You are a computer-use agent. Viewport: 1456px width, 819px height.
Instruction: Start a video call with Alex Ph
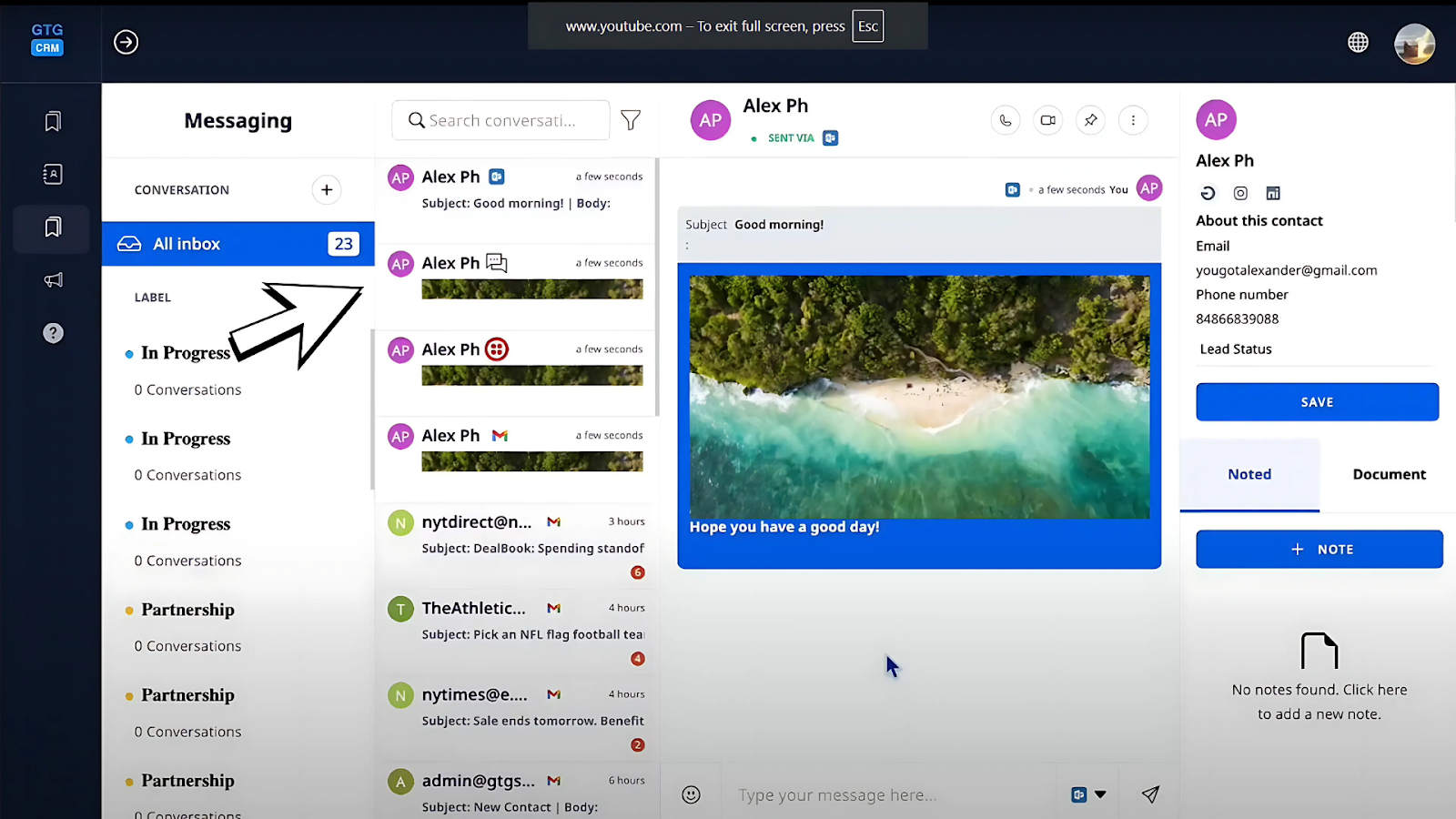(1047, 120)
